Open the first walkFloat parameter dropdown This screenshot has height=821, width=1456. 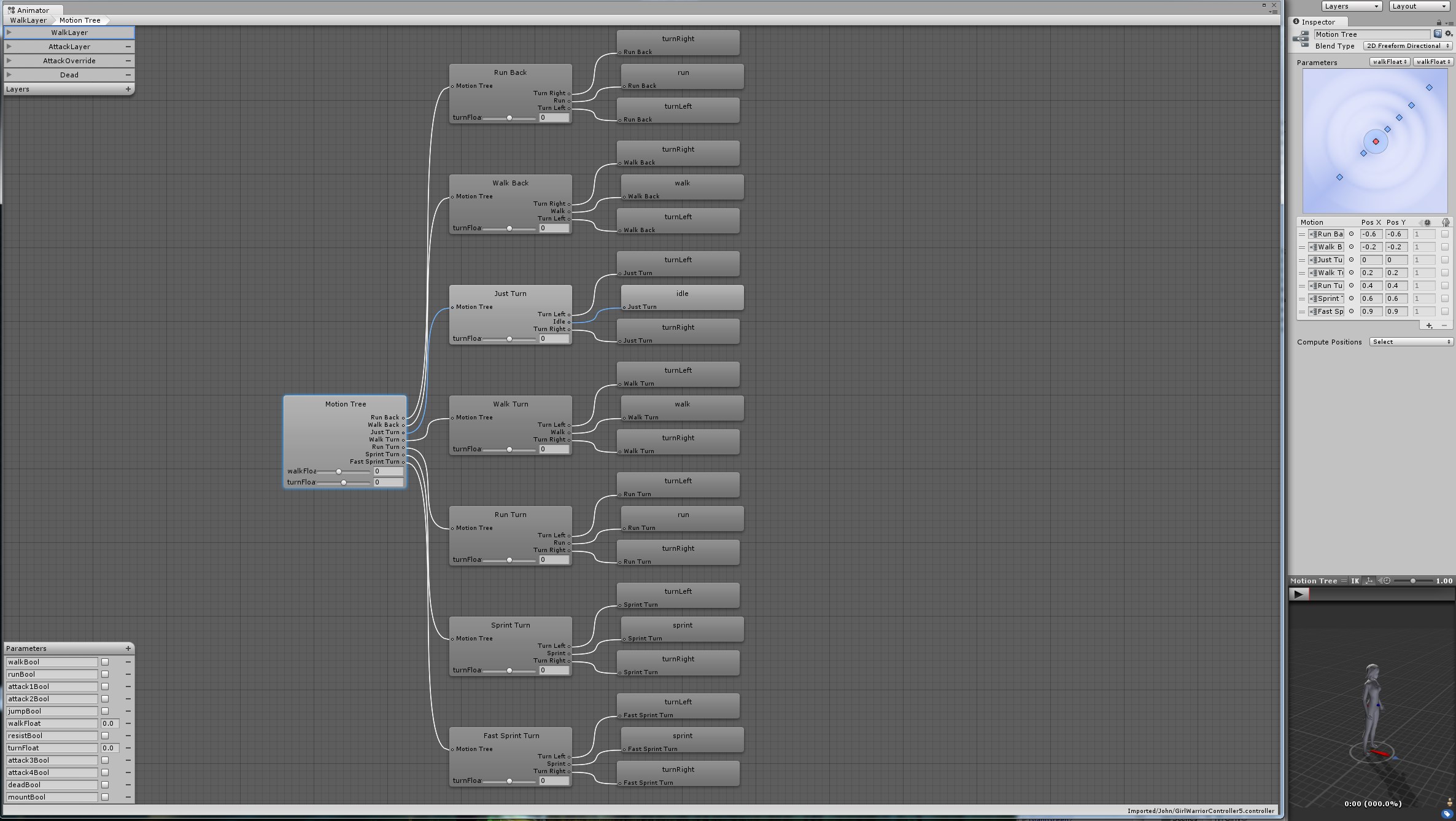tap(1390, 62)
